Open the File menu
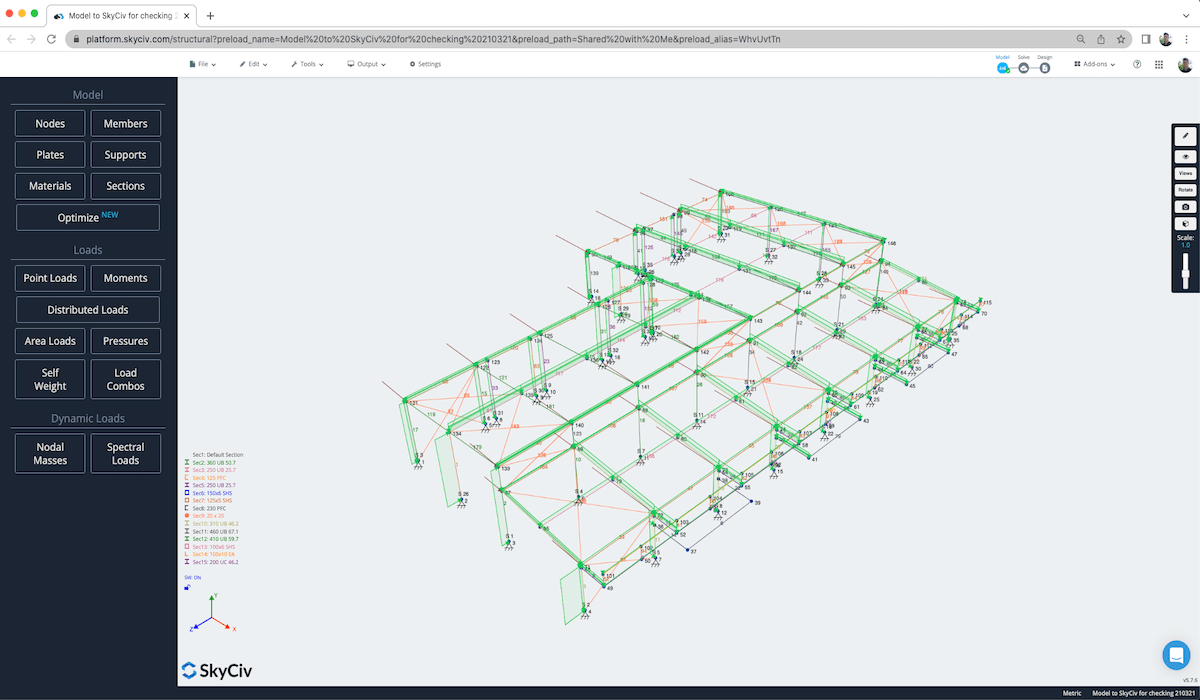The width and height of the screenshot is (1200, 700). (203, 63)
